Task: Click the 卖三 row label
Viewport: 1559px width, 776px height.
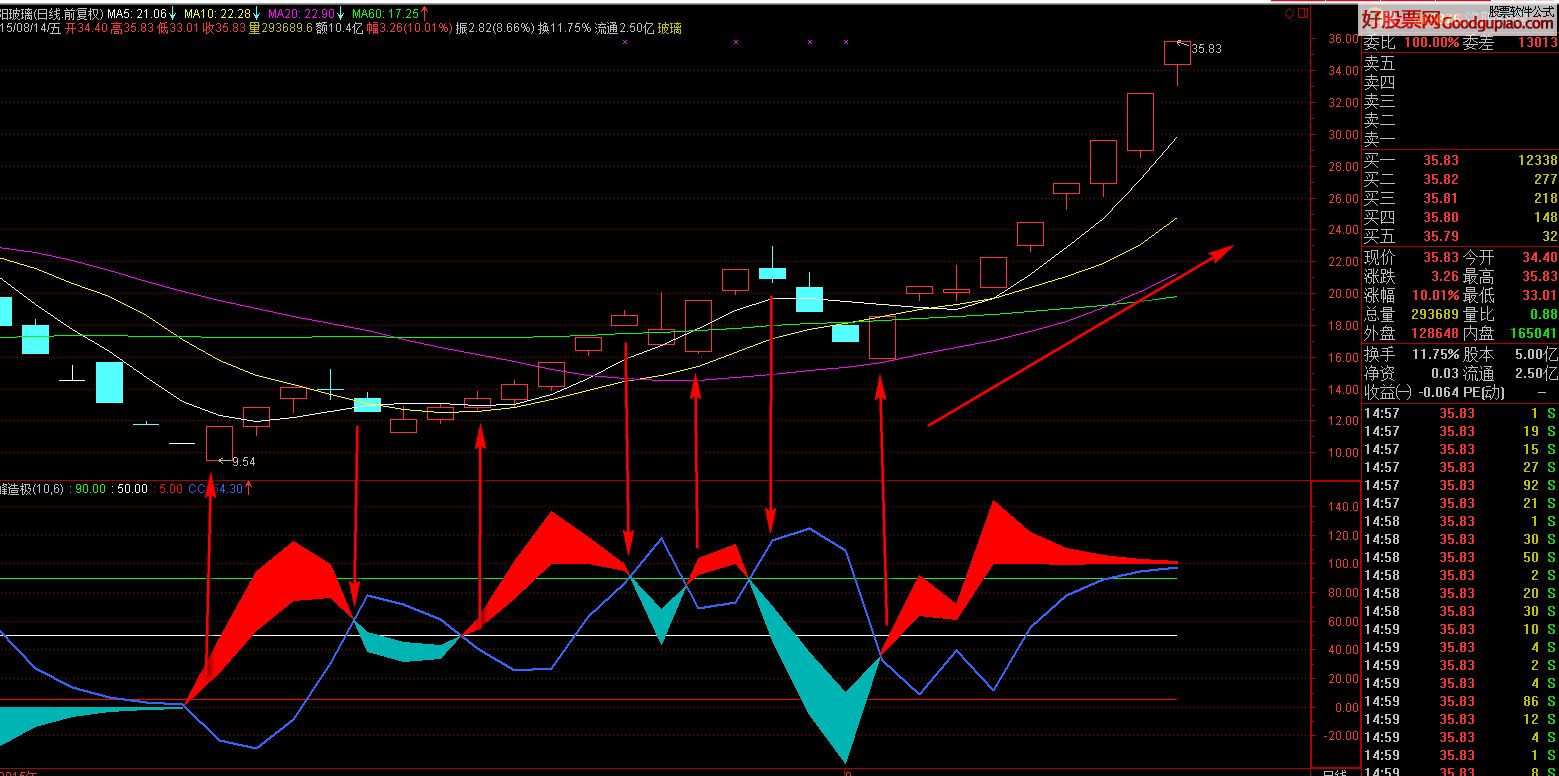Action: pyautogui.click(x=1379, y=102)
